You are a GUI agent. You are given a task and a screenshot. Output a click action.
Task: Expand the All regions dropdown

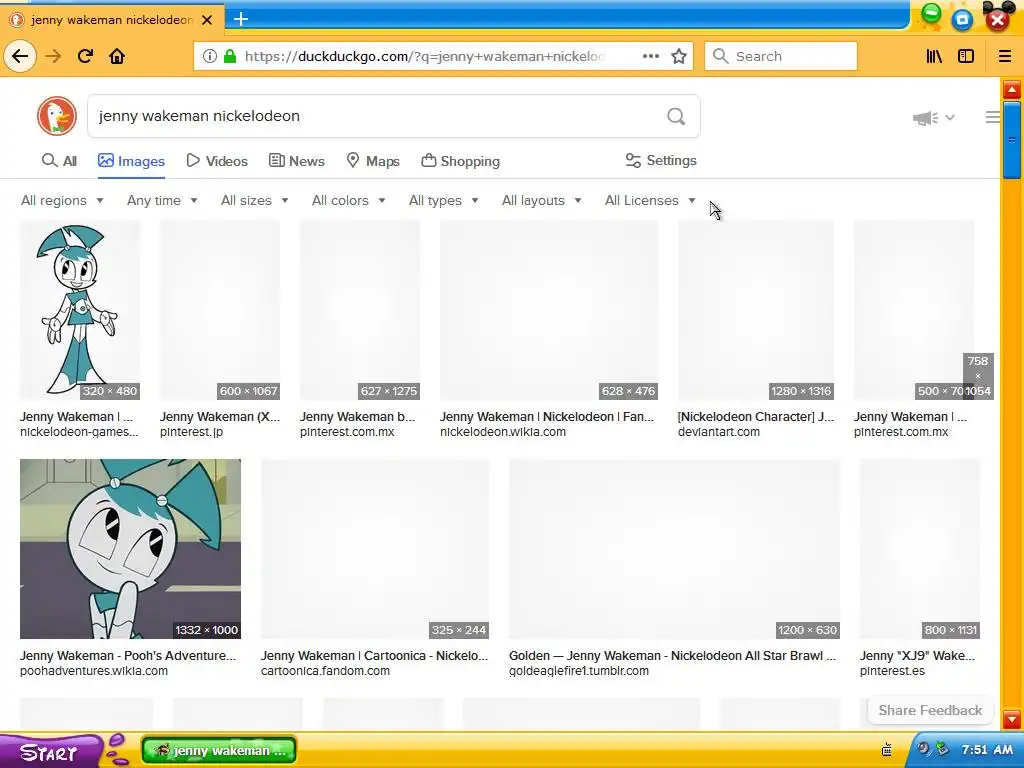coord(62,200)
